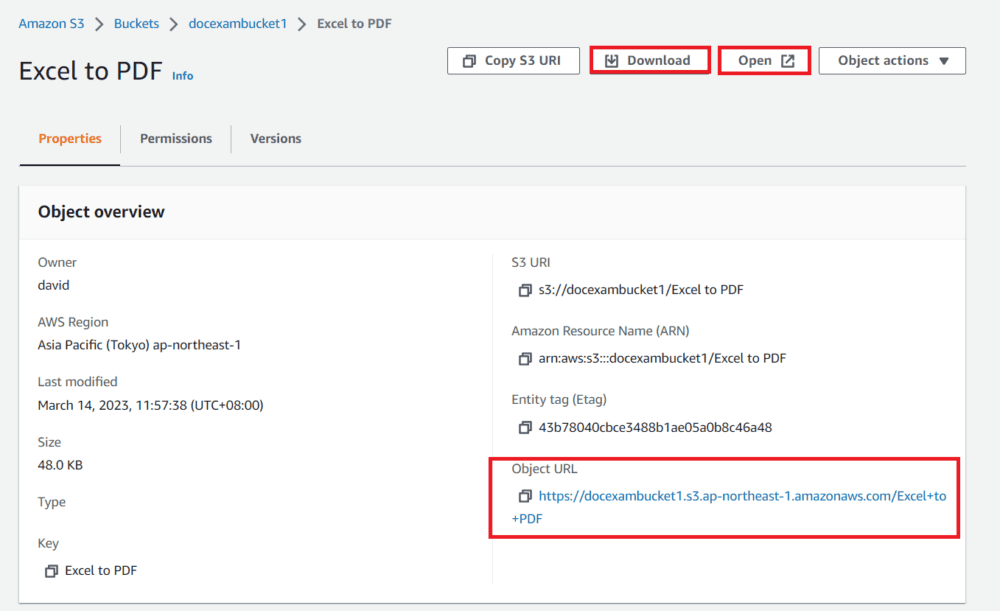This screenshot has height=611, width=1000.
Task: Click the copy icon beside the Entity tag
Action: tap(524, 428)
